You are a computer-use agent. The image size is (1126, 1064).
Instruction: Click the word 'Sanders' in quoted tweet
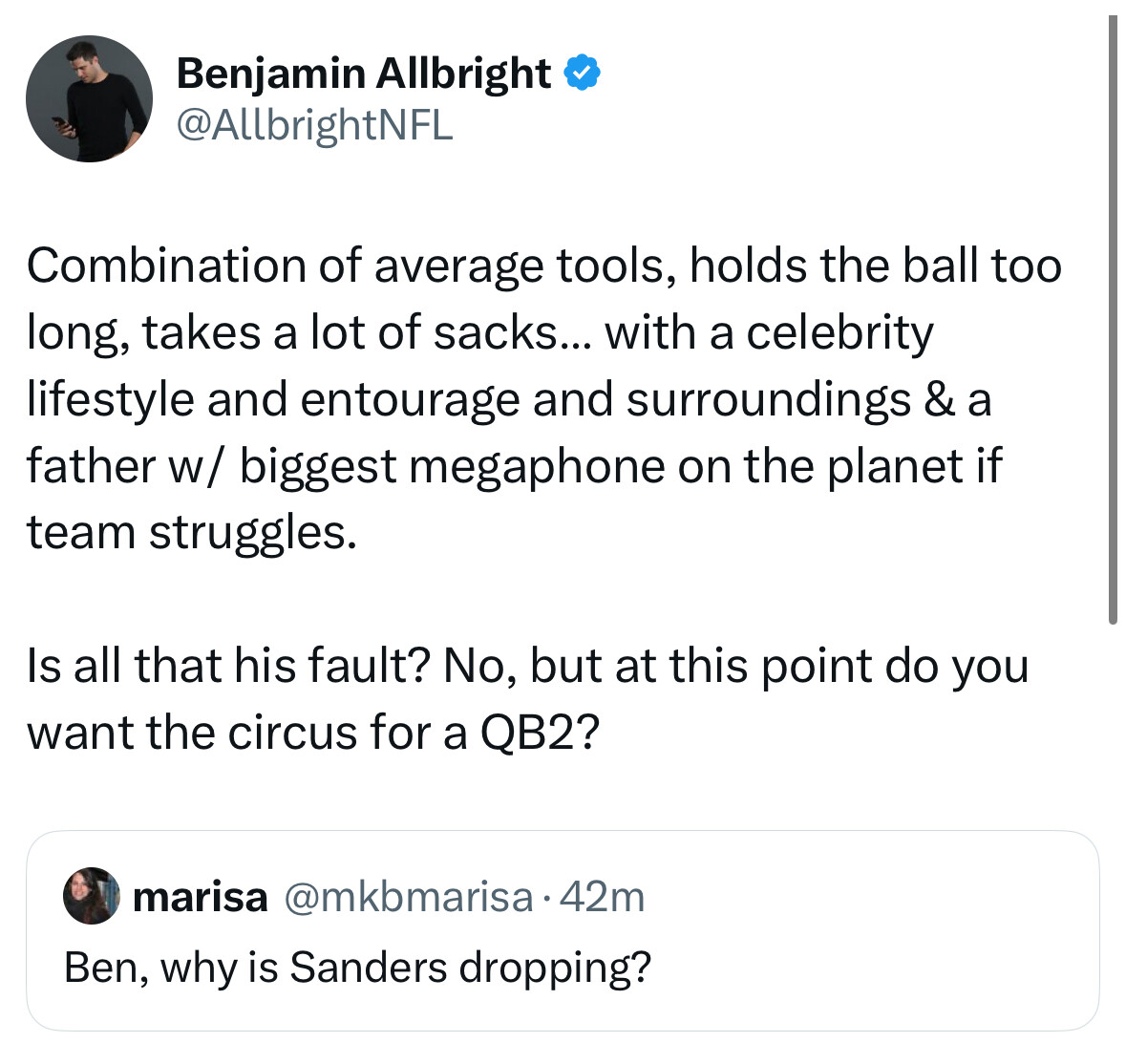coord(369,966)
